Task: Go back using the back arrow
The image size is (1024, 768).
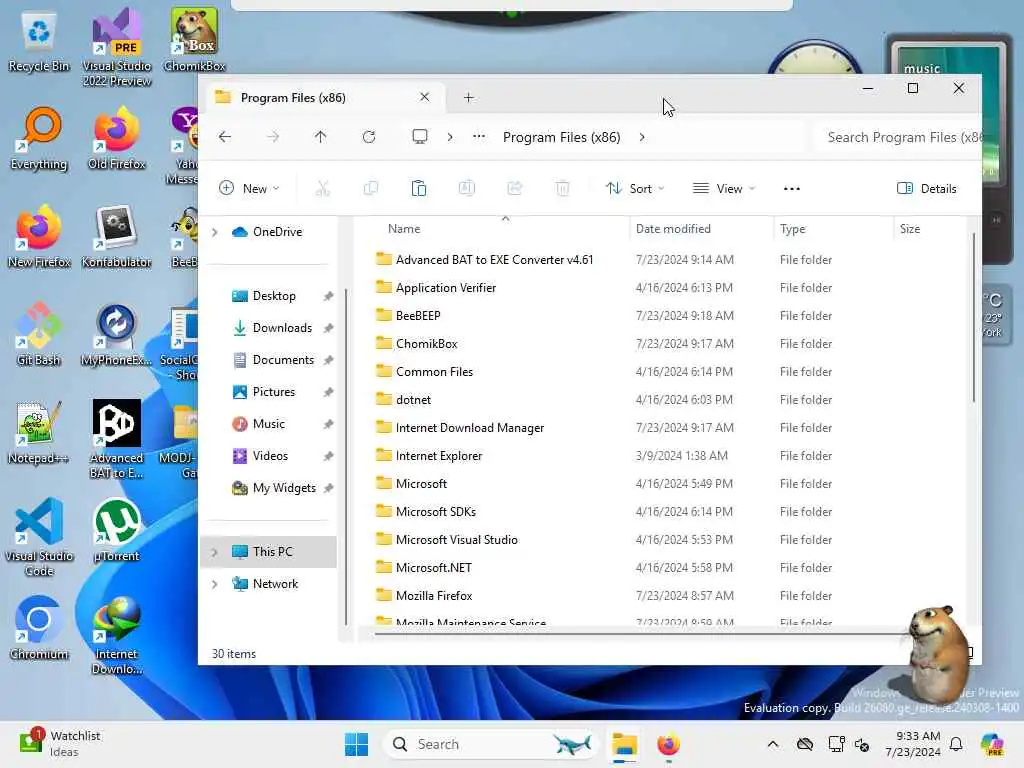Action: click(x=225, y=137)
